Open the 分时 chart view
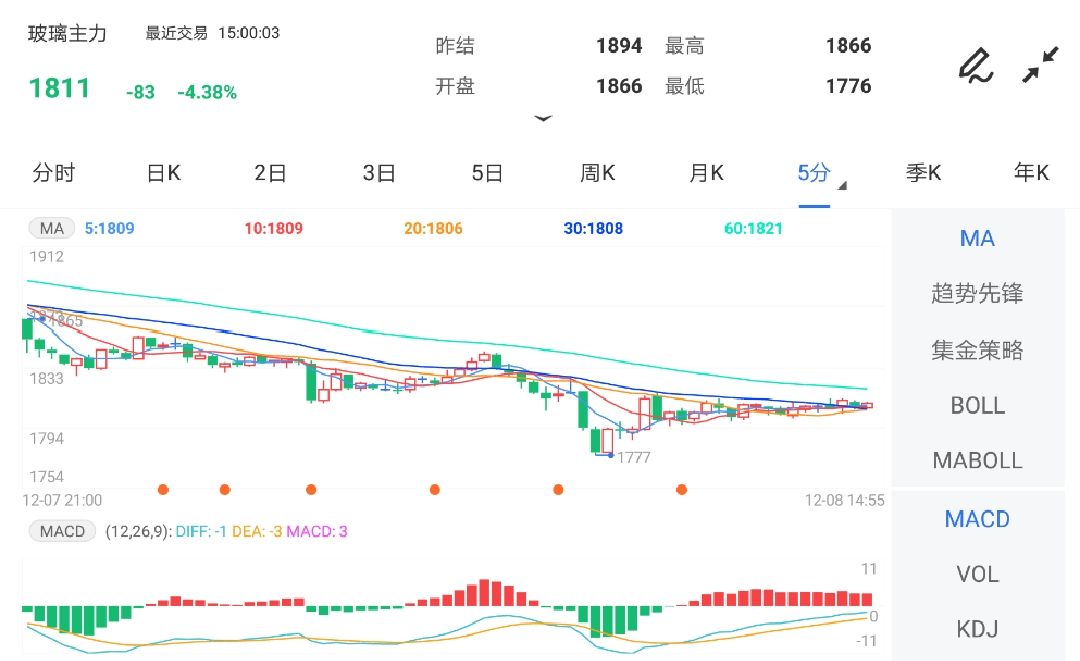The height and width of the screenshot is (661, 1080). click(x=55, y=172)
